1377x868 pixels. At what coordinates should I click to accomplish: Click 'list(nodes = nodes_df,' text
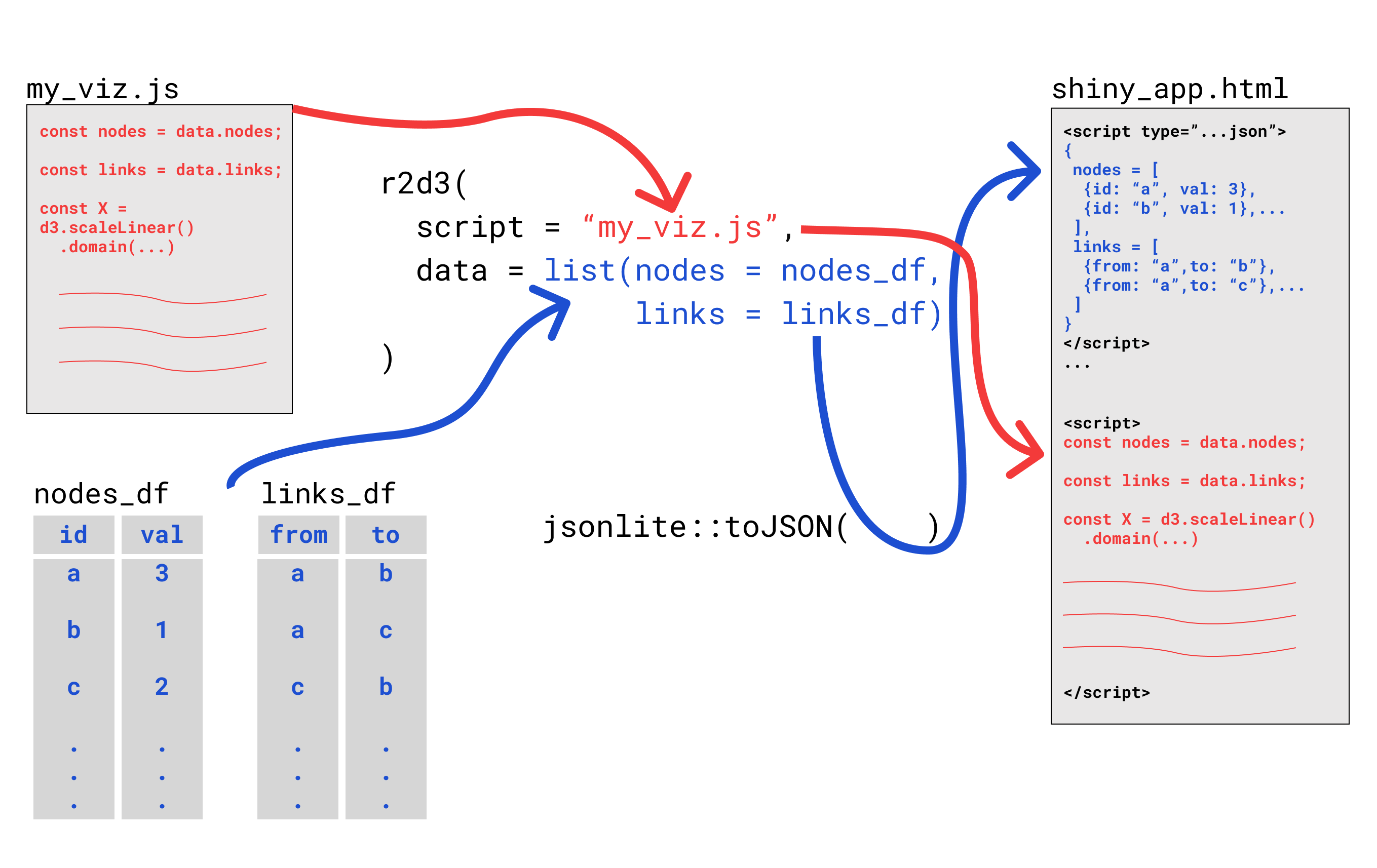742,271
